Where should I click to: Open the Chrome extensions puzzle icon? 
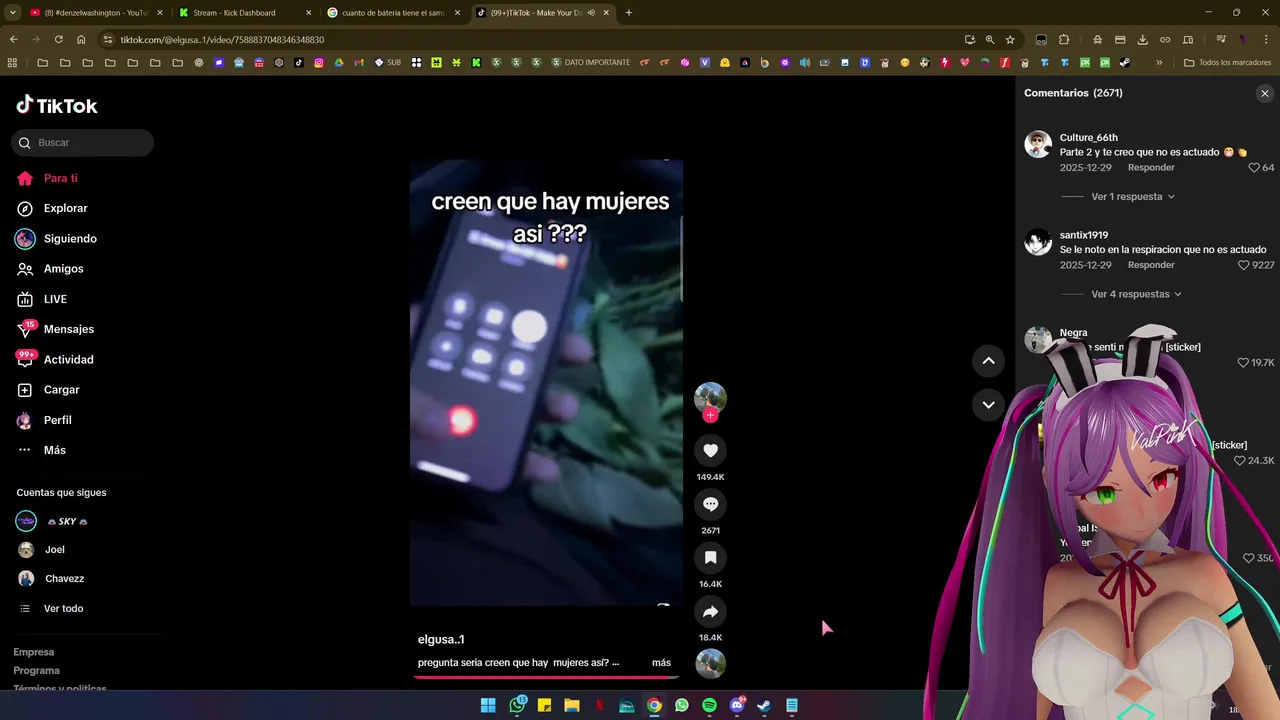click(1064, 40)
